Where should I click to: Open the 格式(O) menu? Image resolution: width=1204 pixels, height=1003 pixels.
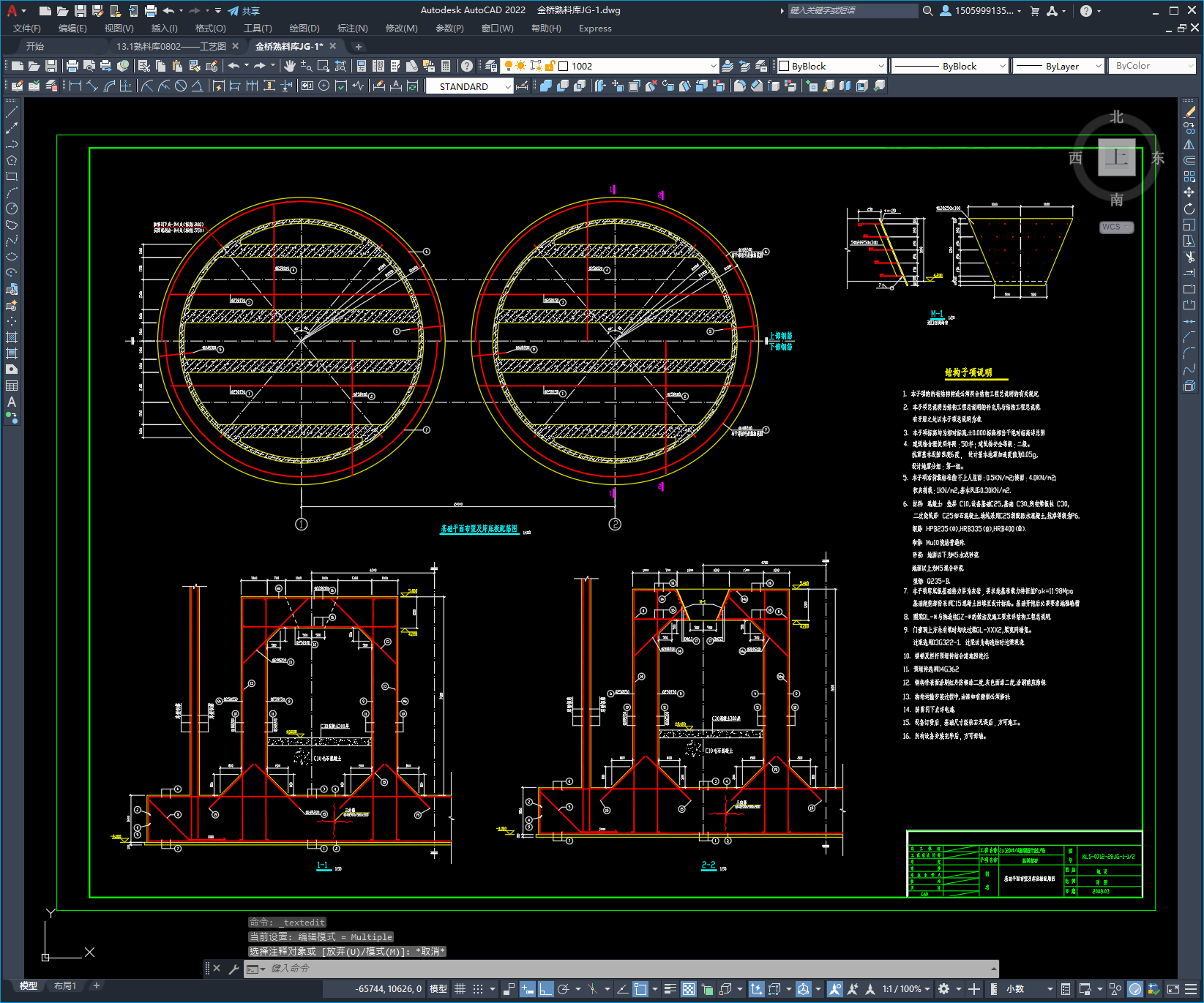click(x=210, y=29)
